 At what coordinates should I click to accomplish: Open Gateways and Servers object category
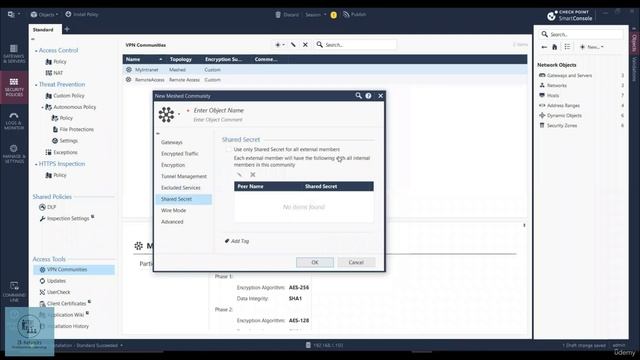tap(569, 76)
